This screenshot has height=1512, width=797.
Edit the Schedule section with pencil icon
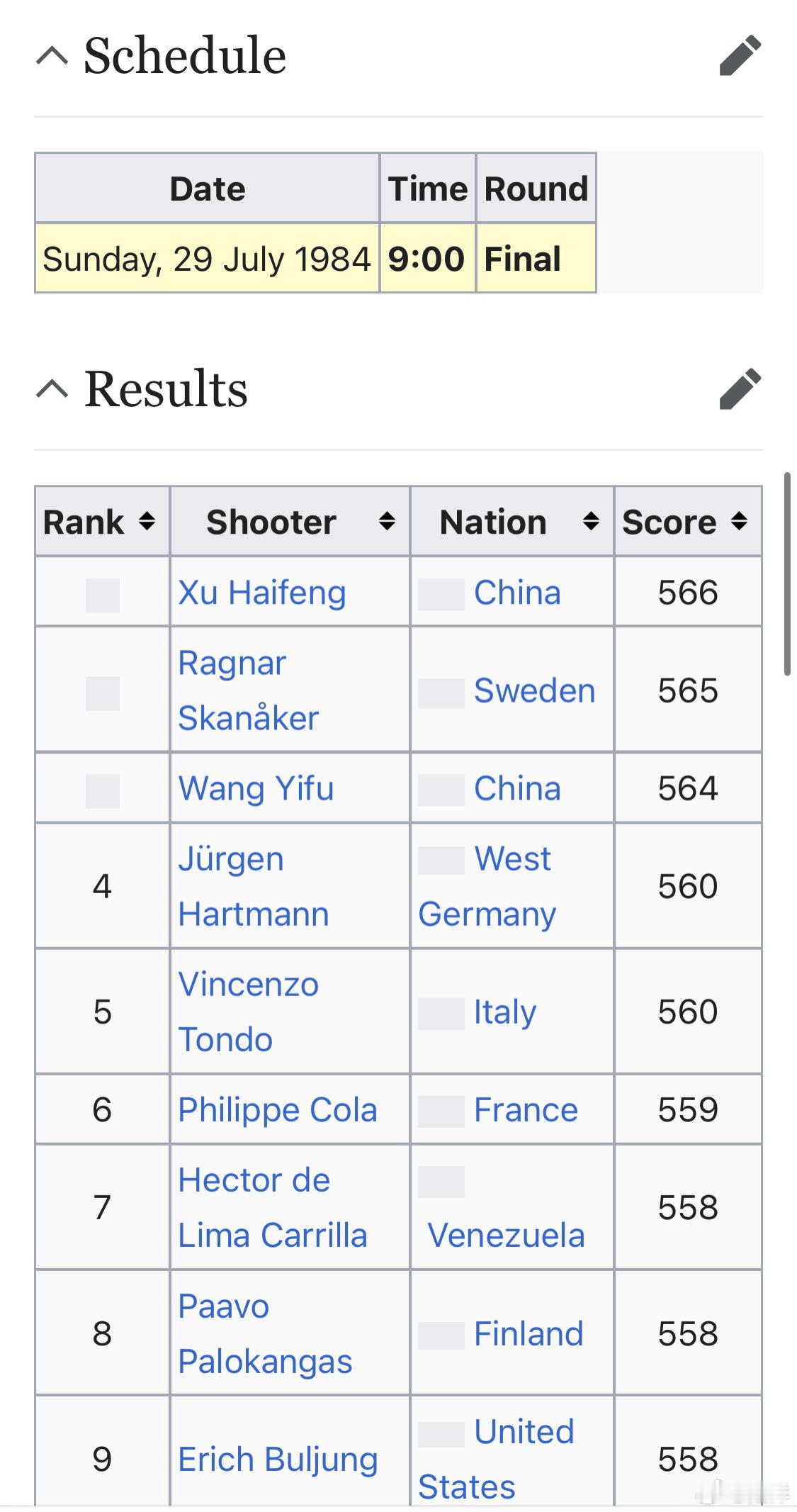tap(740, 55)
